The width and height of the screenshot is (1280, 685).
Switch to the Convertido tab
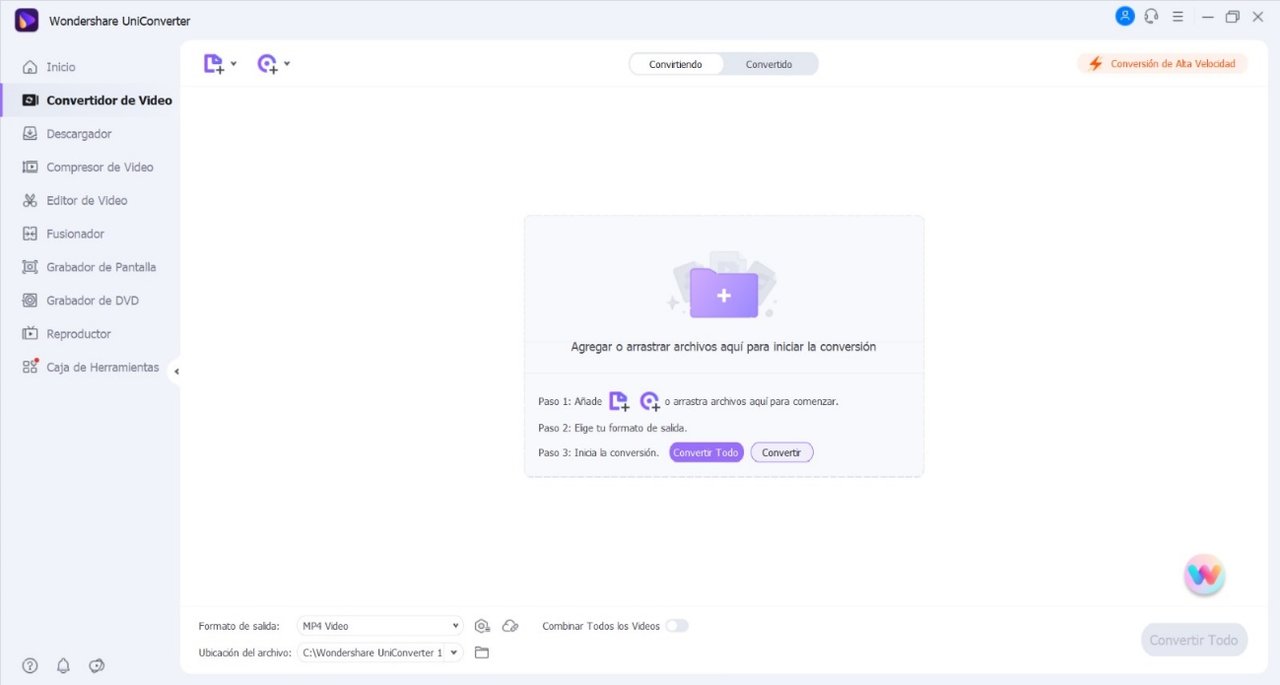pos(769,64)
